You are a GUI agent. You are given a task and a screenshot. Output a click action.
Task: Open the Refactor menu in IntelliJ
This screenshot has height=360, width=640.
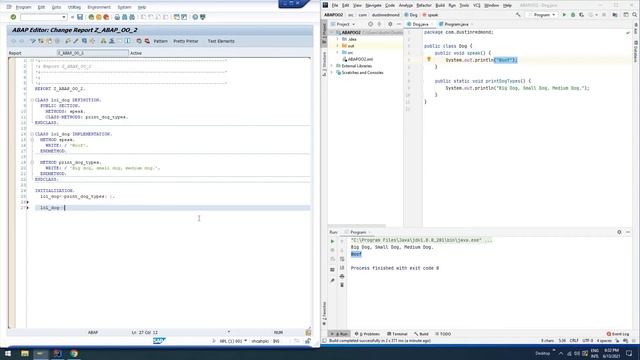[x=424, y=6]
